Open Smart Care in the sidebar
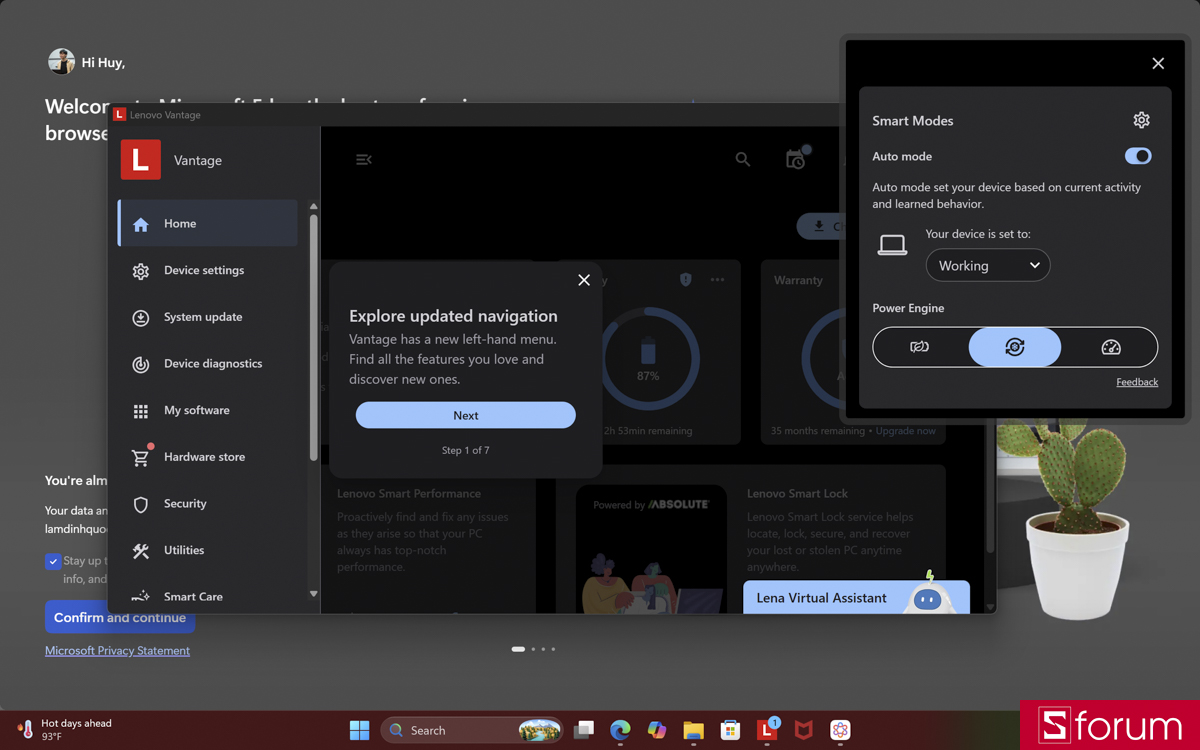This screenshot has width=1200, height=750. (208, 596)
